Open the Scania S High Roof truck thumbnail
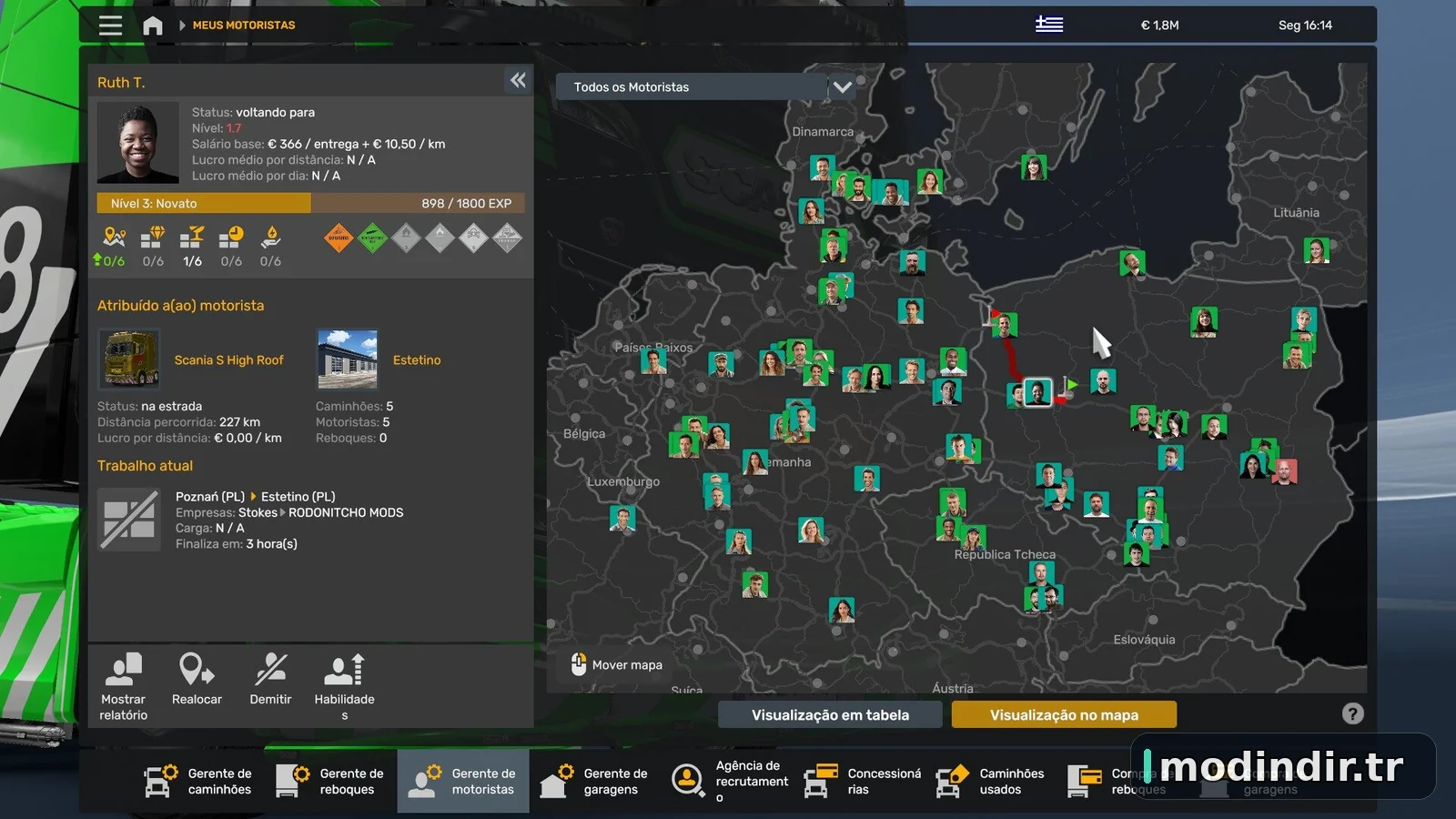 click(x=129, y=359)
